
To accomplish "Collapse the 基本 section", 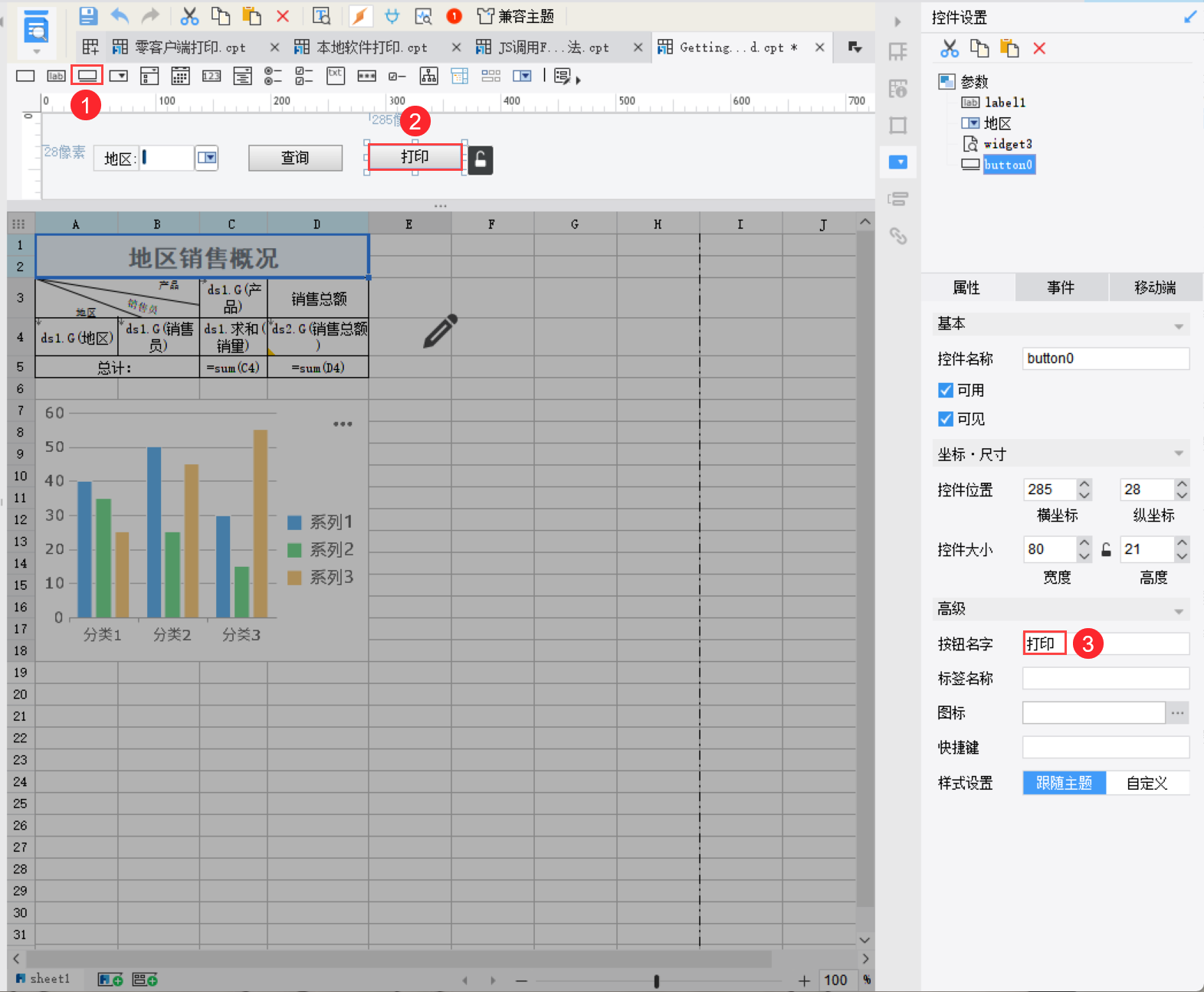I will 1179,326.
